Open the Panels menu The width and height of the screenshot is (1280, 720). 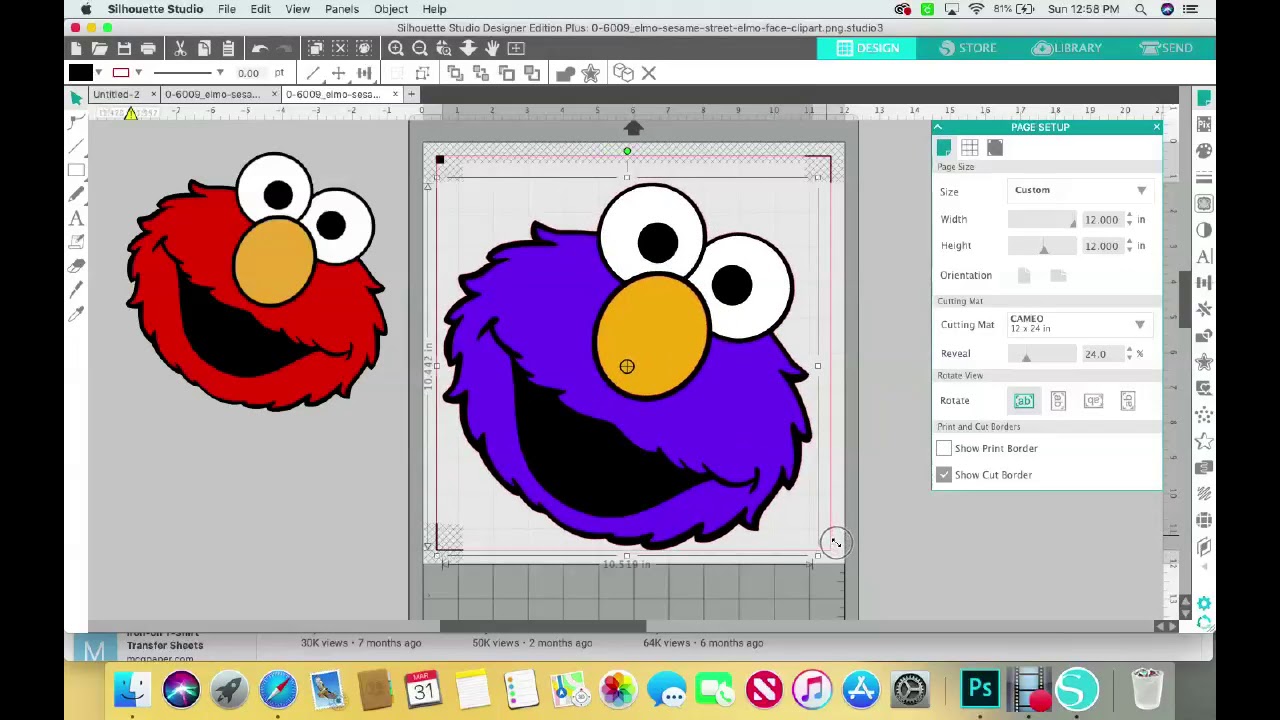point(341,9)
